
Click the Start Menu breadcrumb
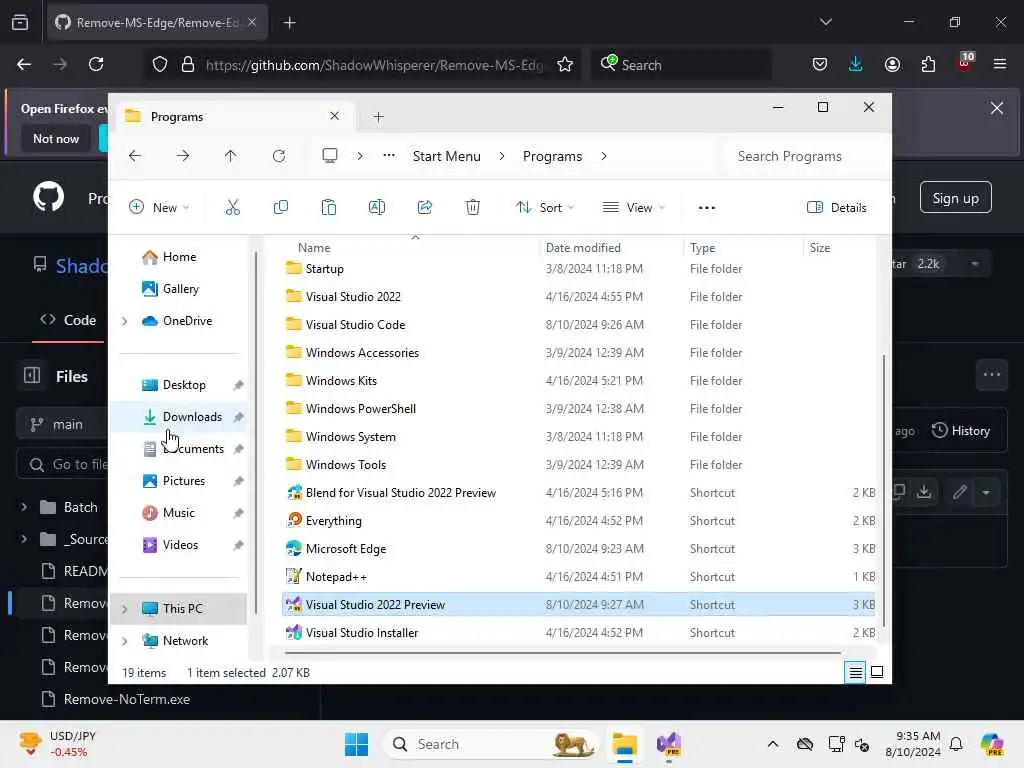point(447,156)
